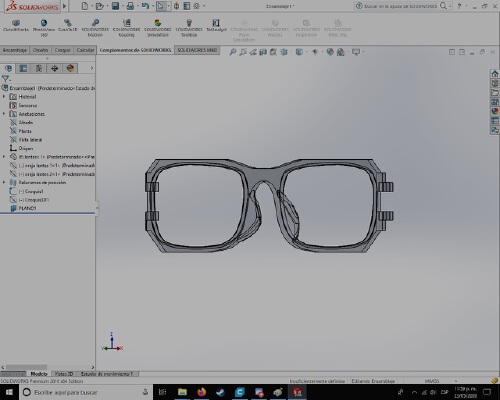Screen dimensions: 500x400
Task: Save the assembly with the disk icon
Action: pyautogui.click(x=115, y=6)
